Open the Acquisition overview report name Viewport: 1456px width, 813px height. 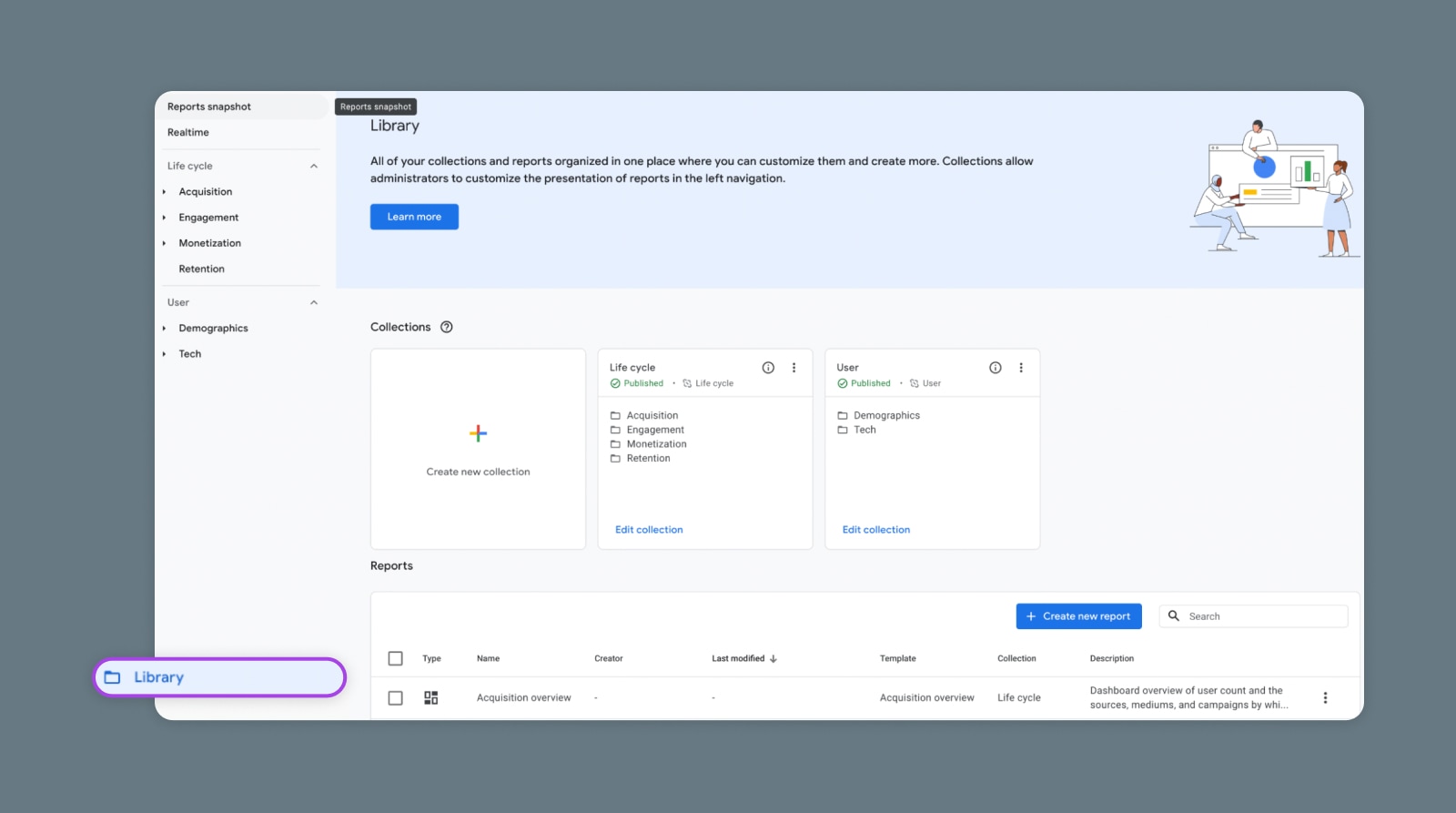[x=524, y=697]
